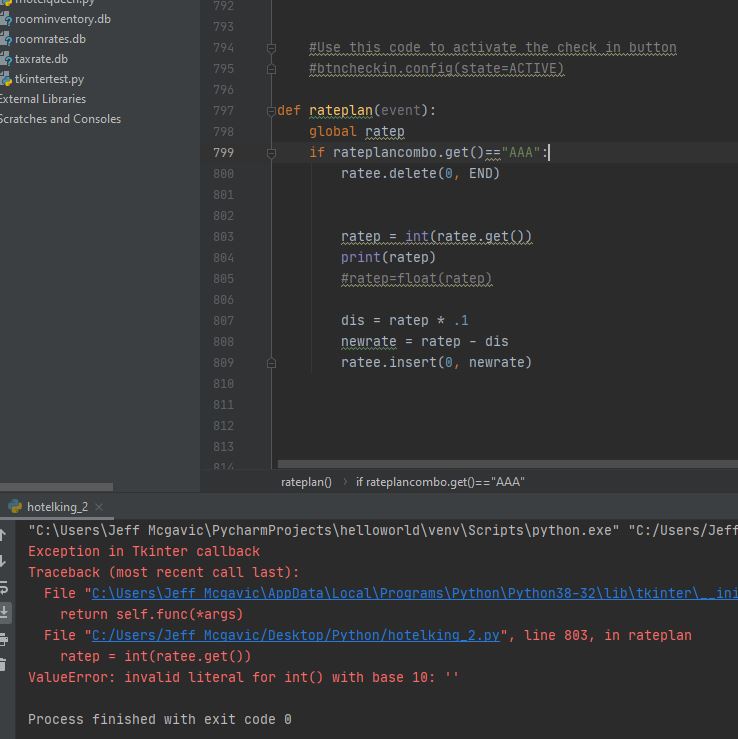Toggle soft-wrap in the run console

(4, 587)
